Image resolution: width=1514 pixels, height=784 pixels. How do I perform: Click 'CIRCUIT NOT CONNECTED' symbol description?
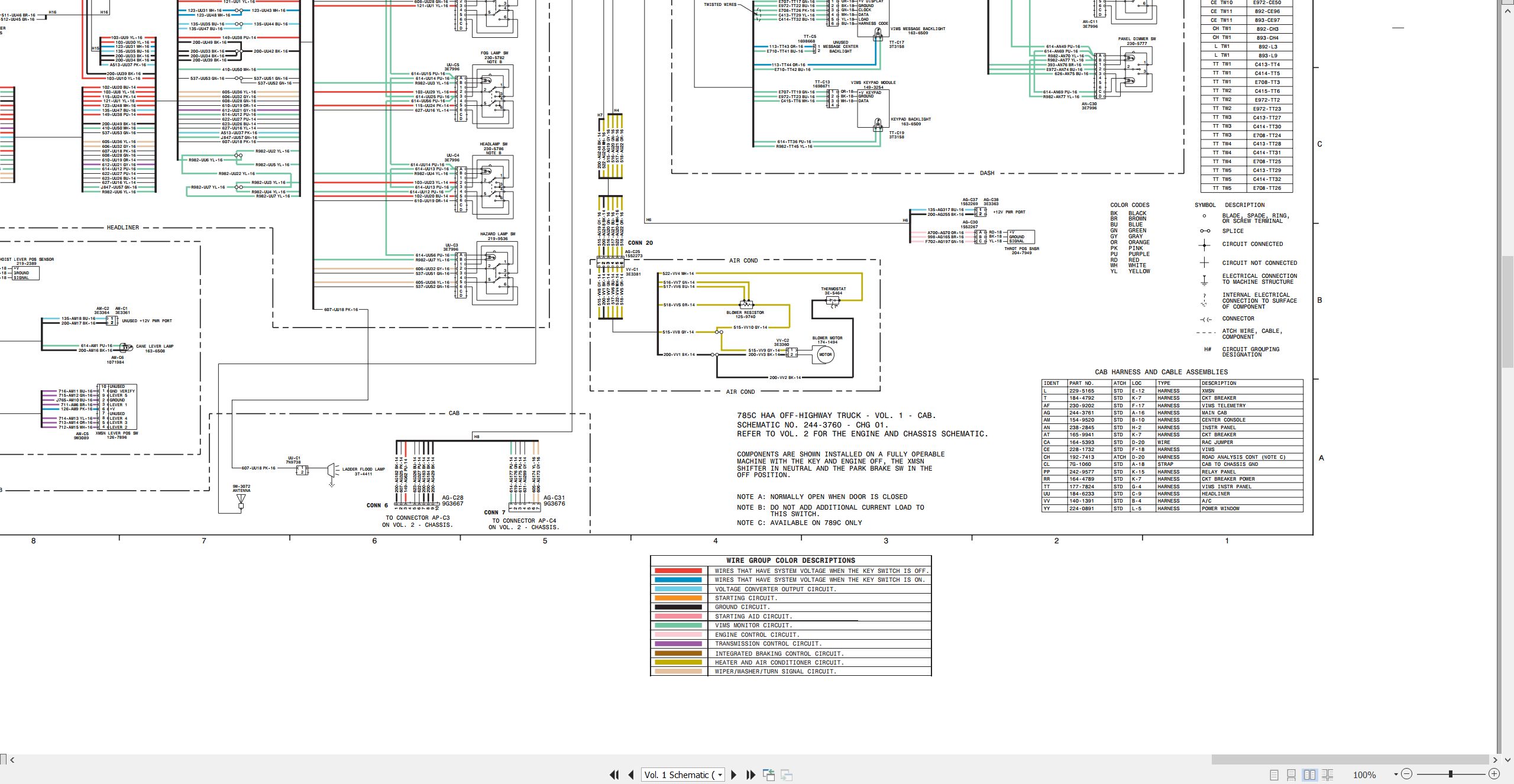1260,263
